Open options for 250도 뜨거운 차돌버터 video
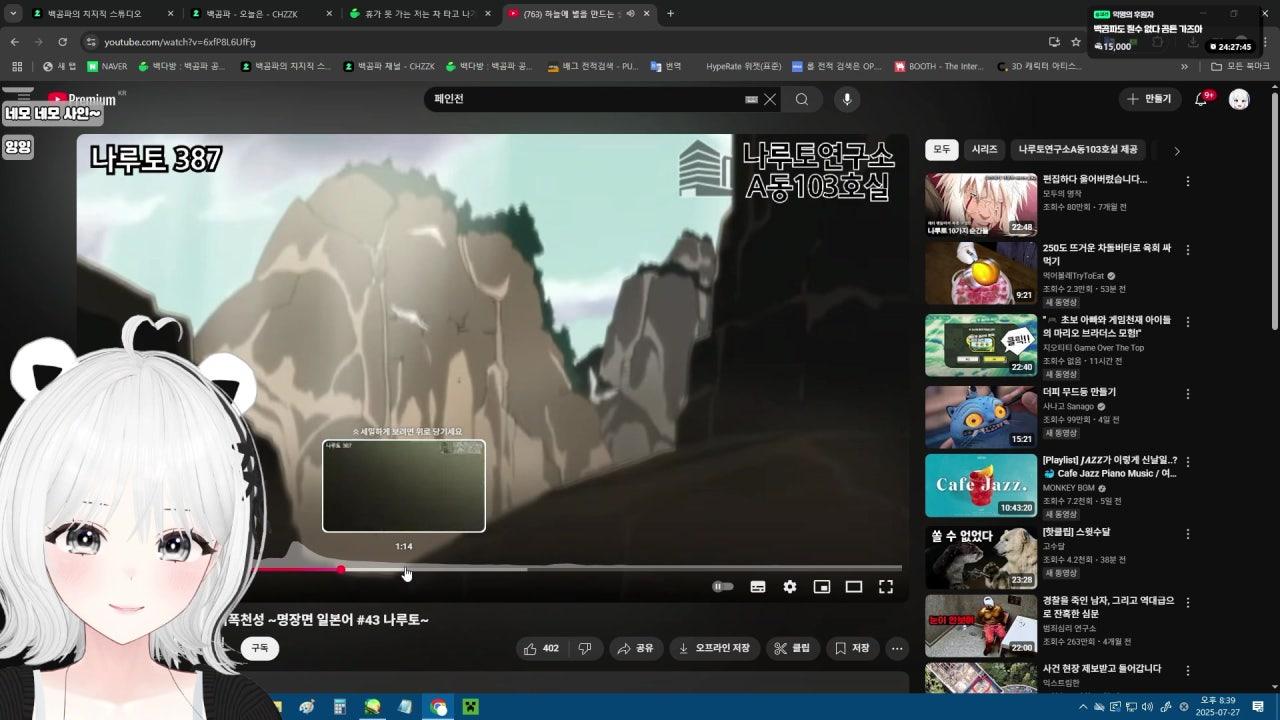Image resolution: width=1280 pixels, height=720 pixels. pyautogui.click(x=1188, y=249)
